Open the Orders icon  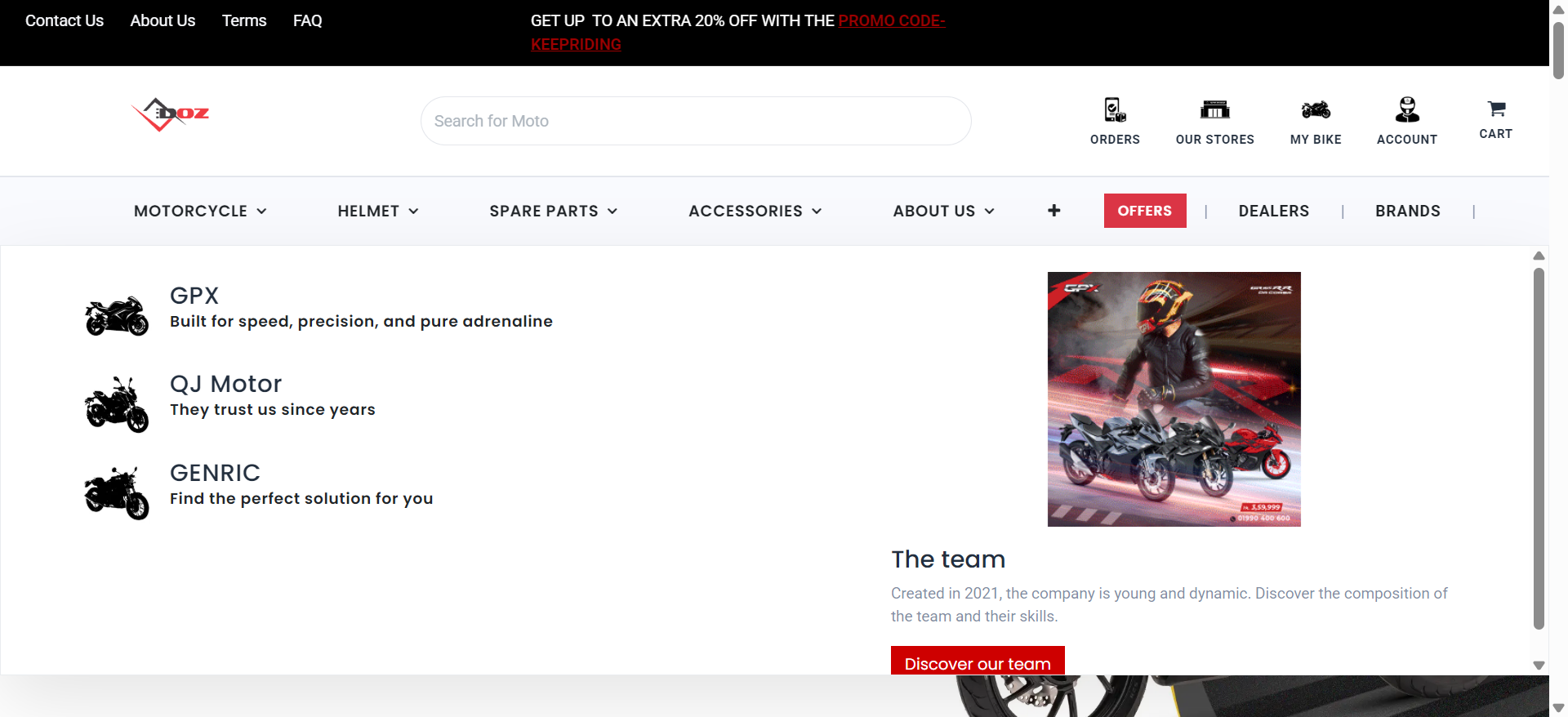(x=1115, y=109)
